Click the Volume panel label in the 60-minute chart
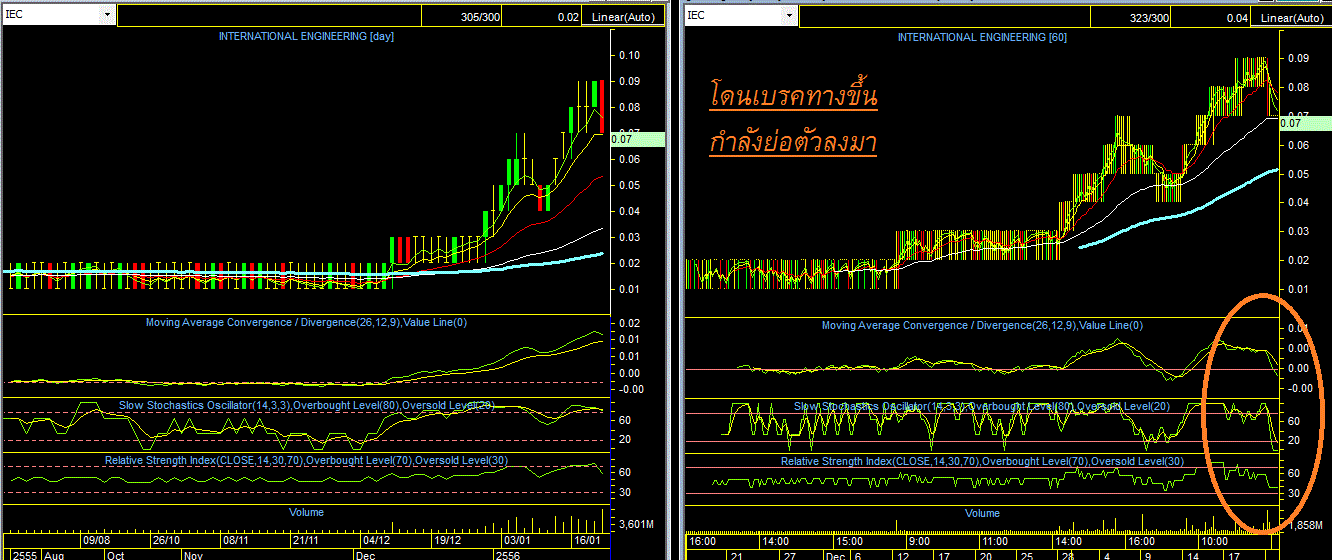 pos(982,513)
